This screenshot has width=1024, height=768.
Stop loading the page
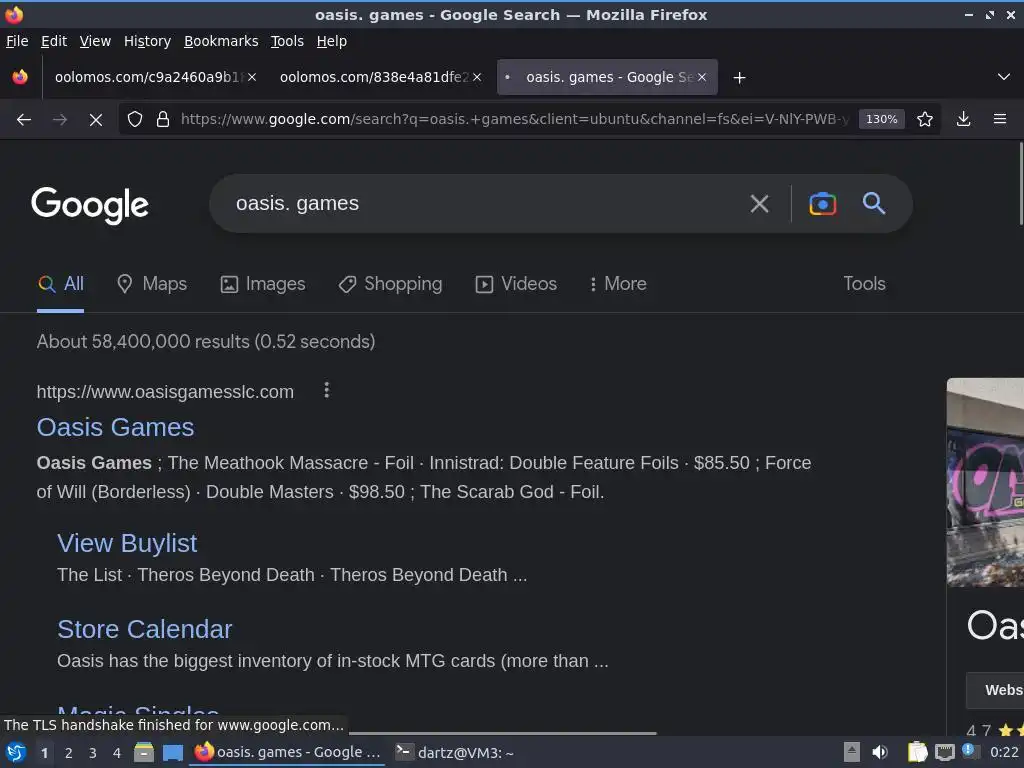click(95, 120)
